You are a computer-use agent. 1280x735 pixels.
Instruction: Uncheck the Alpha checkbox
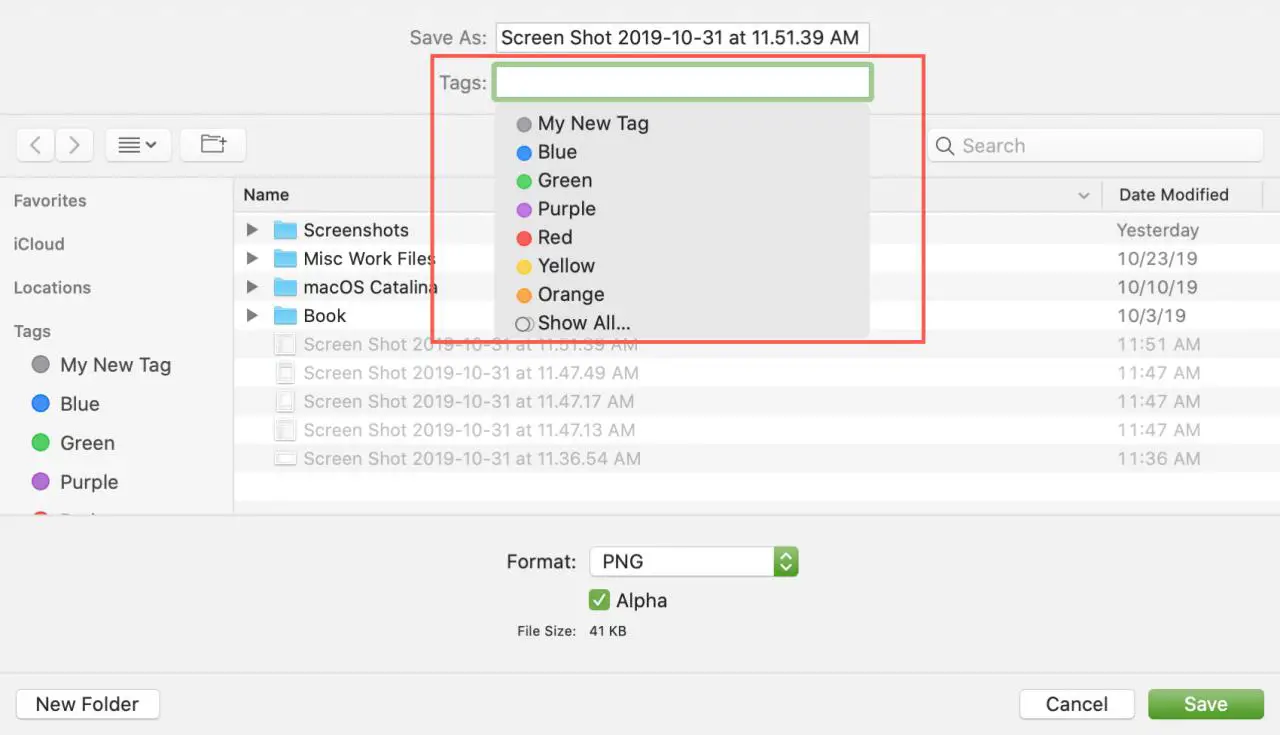click(x=599, y=600)
